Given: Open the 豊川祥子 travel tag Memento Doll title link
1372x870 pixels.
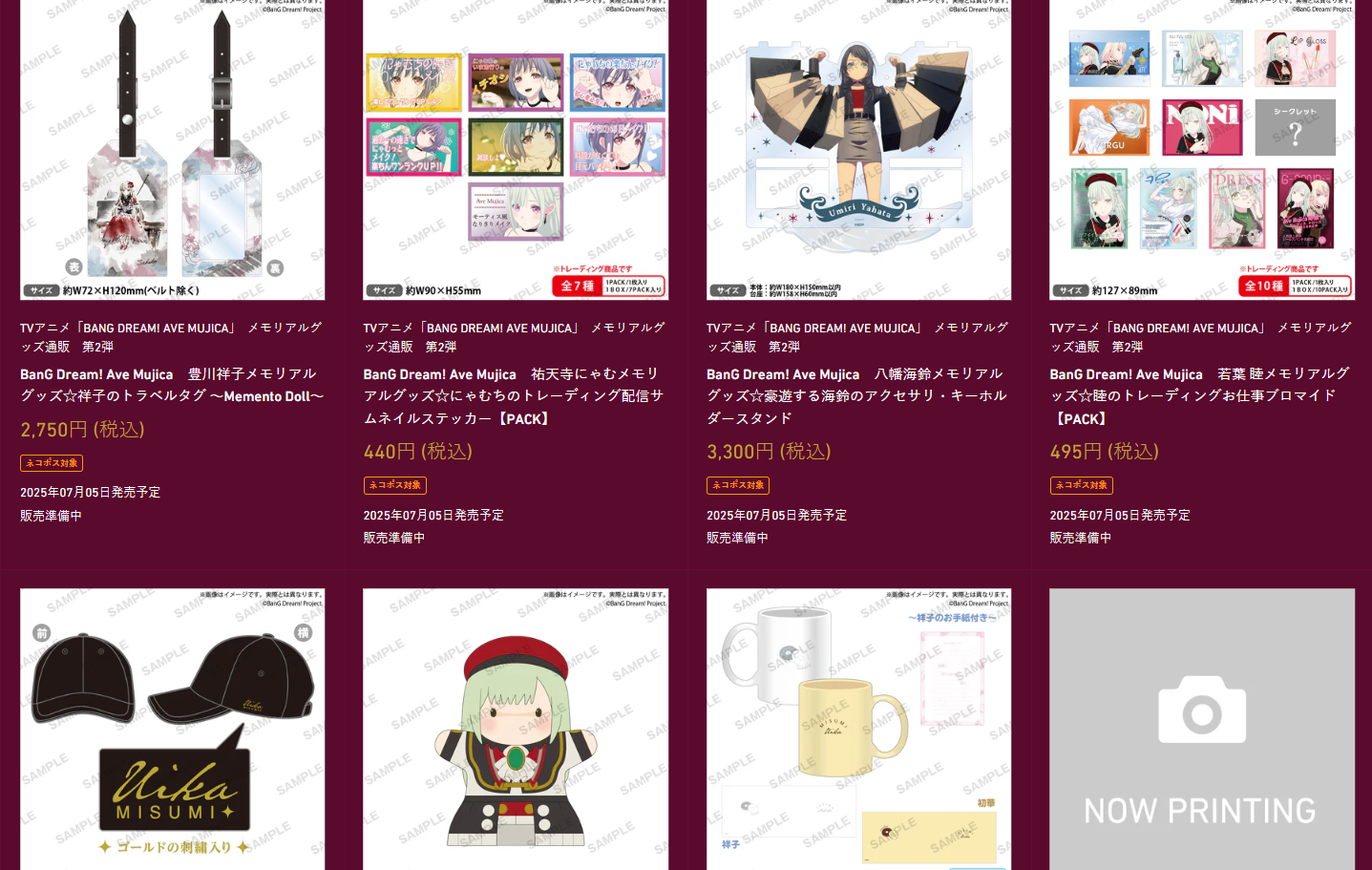Looking at the screenshot, I should 172,385.
